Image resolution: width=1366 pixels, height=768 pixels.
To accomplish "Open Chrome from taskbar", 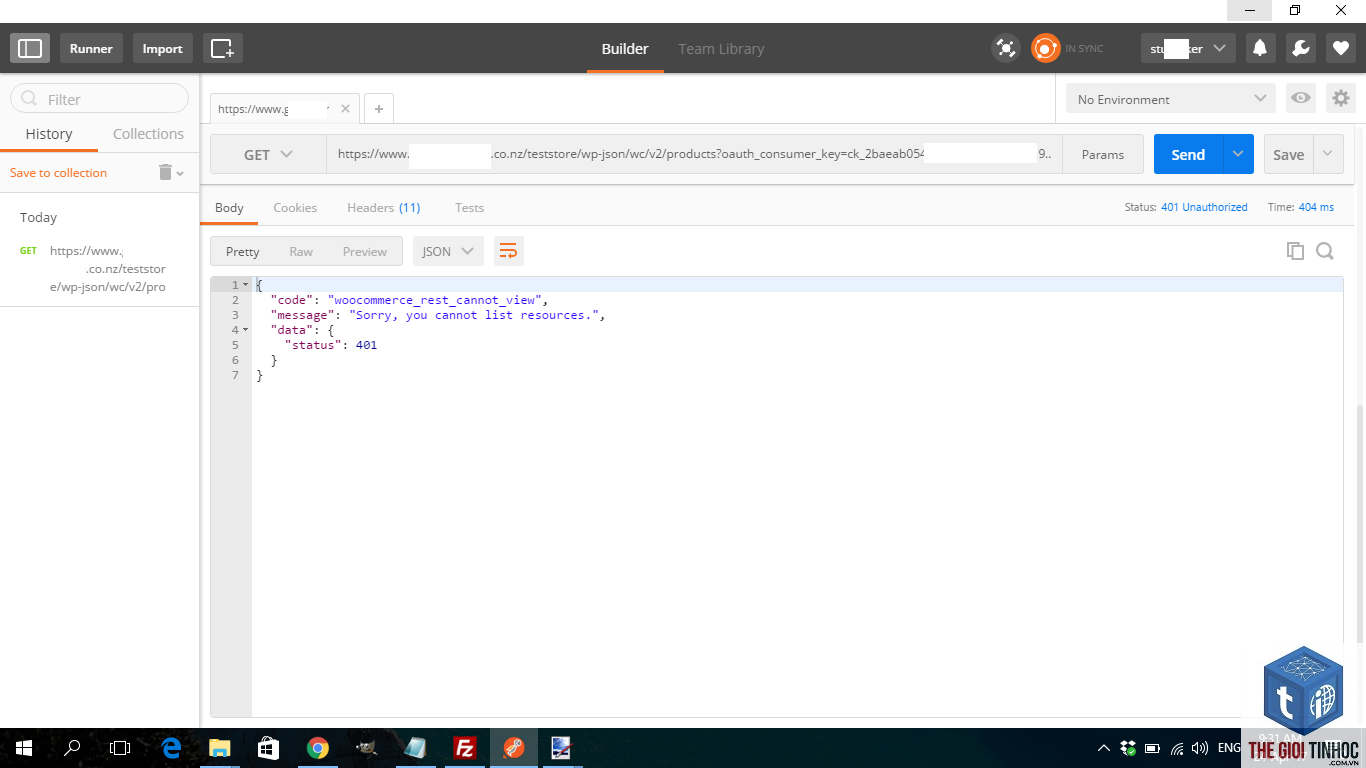I will point(318,747).
